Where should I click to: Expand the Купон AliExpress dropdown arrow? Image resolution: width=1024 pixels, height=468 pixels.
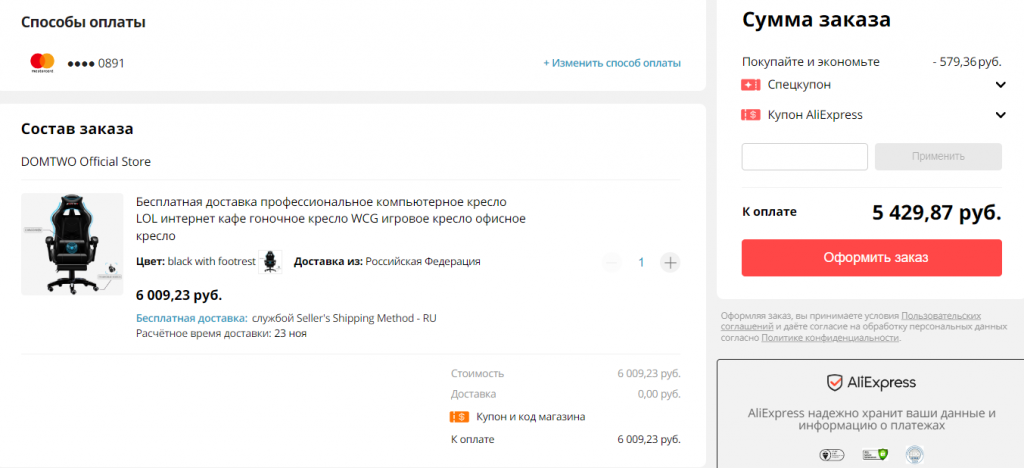pos(1000,115)
